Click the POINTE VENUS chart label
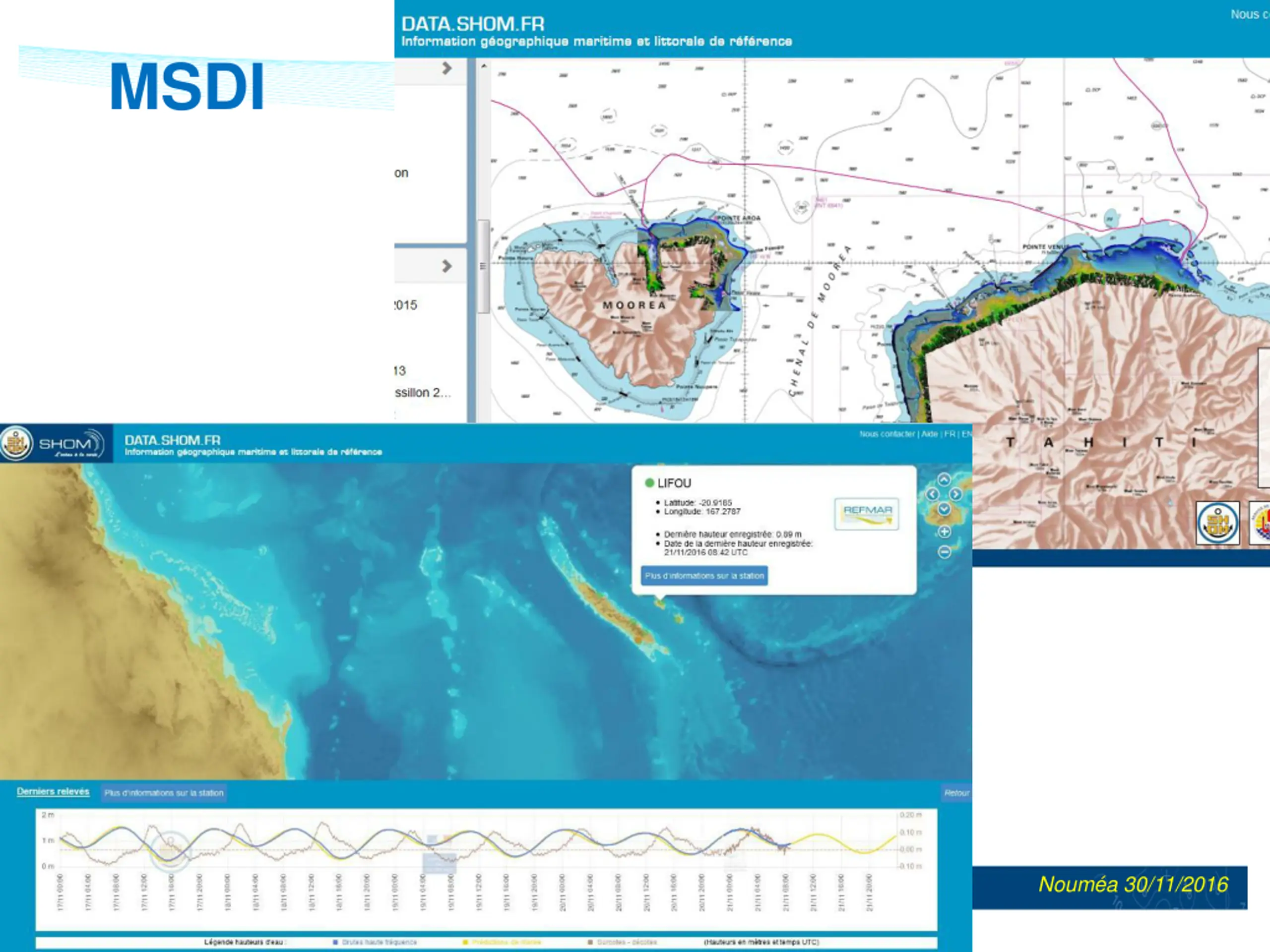Viewport: 1270px width, 952px height. coord(1046,247)
